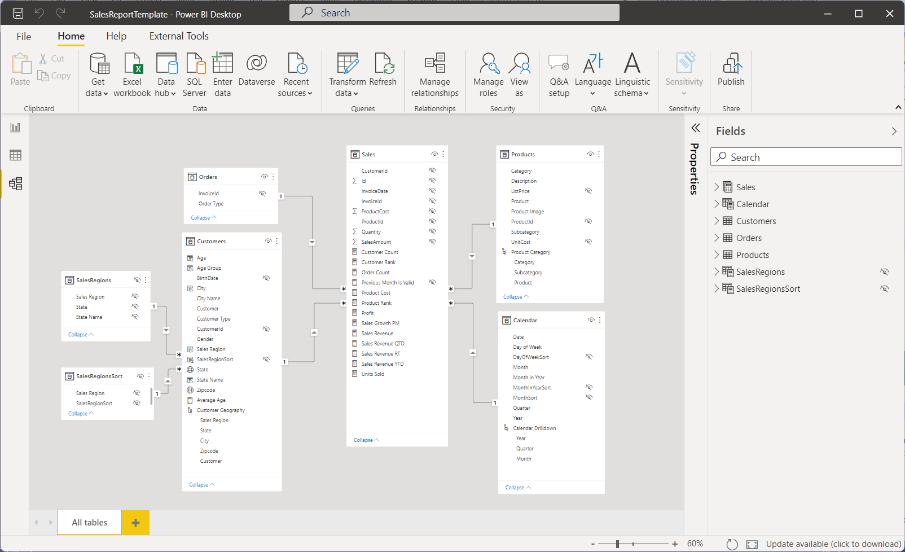Screen dimensions: 905x552
Task: Select the Dataverse source
Action: click(256, 69)
